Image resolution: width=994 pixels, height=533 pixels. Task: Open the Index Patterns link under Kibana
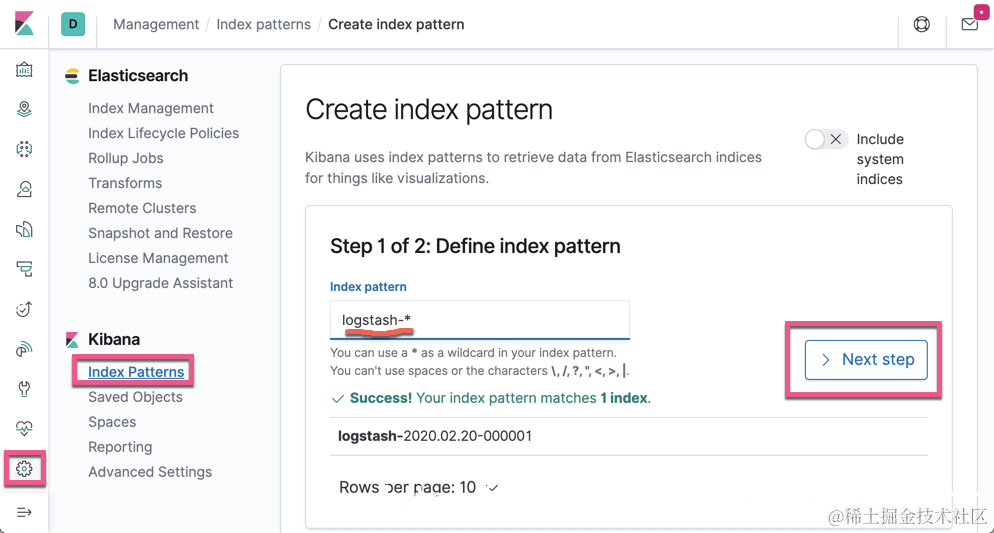136,372
